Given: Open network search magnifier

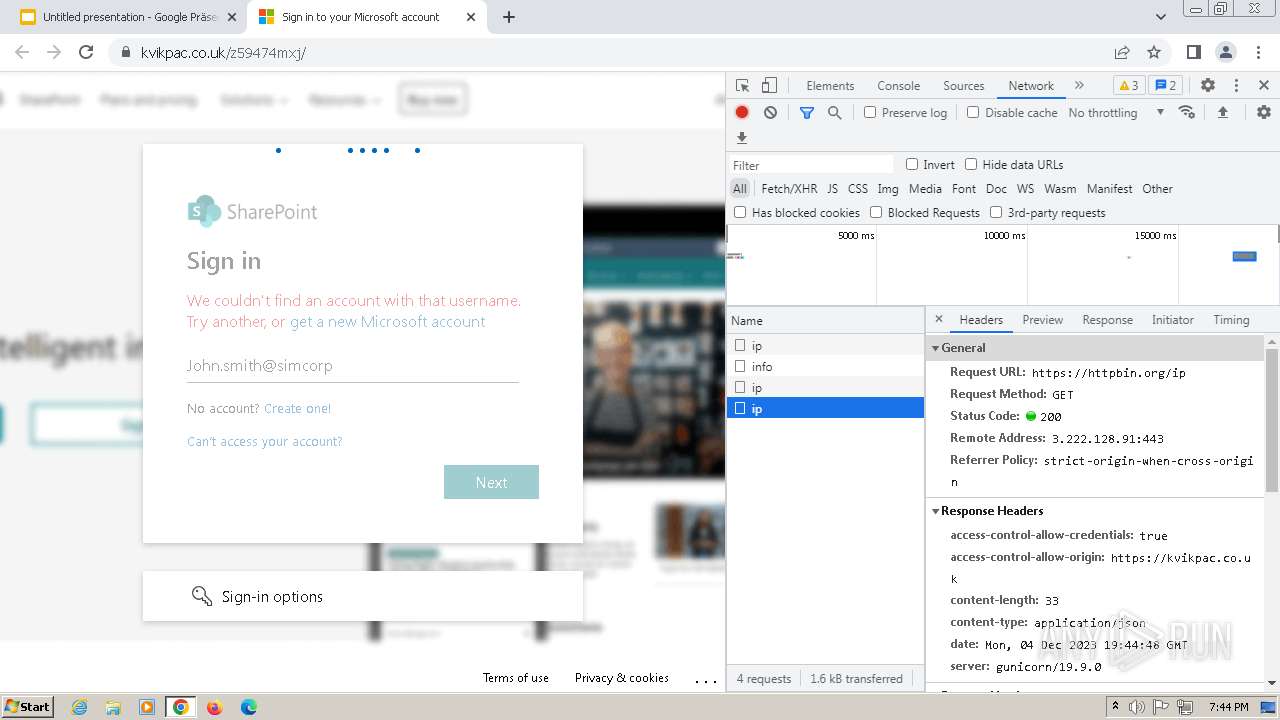Looking at the screenshot, I should [834, 113].
